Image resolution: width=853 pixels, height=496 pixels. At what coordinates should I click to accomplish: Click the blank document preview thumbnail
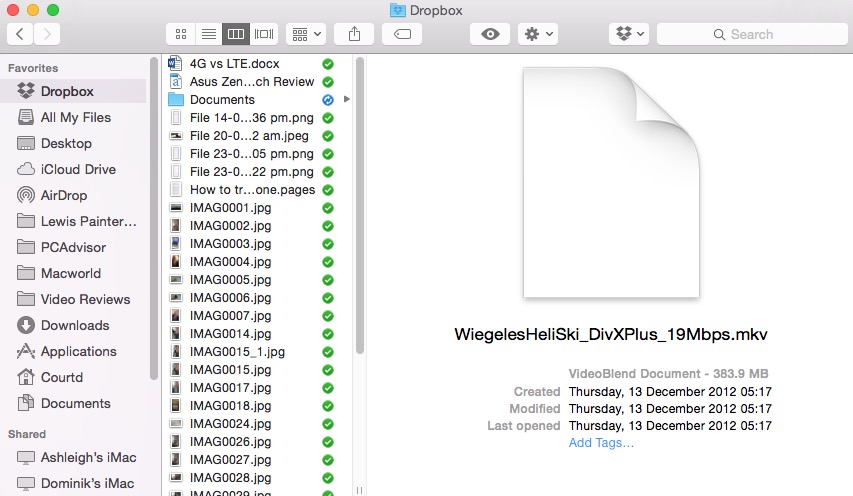click(611, 182)
